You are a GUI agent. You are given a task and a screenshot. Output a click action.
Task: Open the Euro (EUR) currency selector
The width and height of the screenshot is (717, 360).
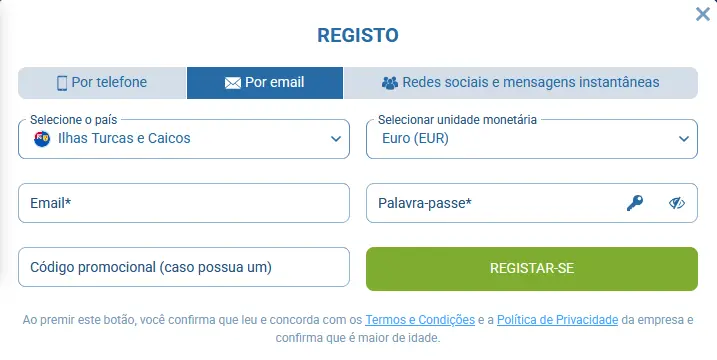click(x=532, y=139)
